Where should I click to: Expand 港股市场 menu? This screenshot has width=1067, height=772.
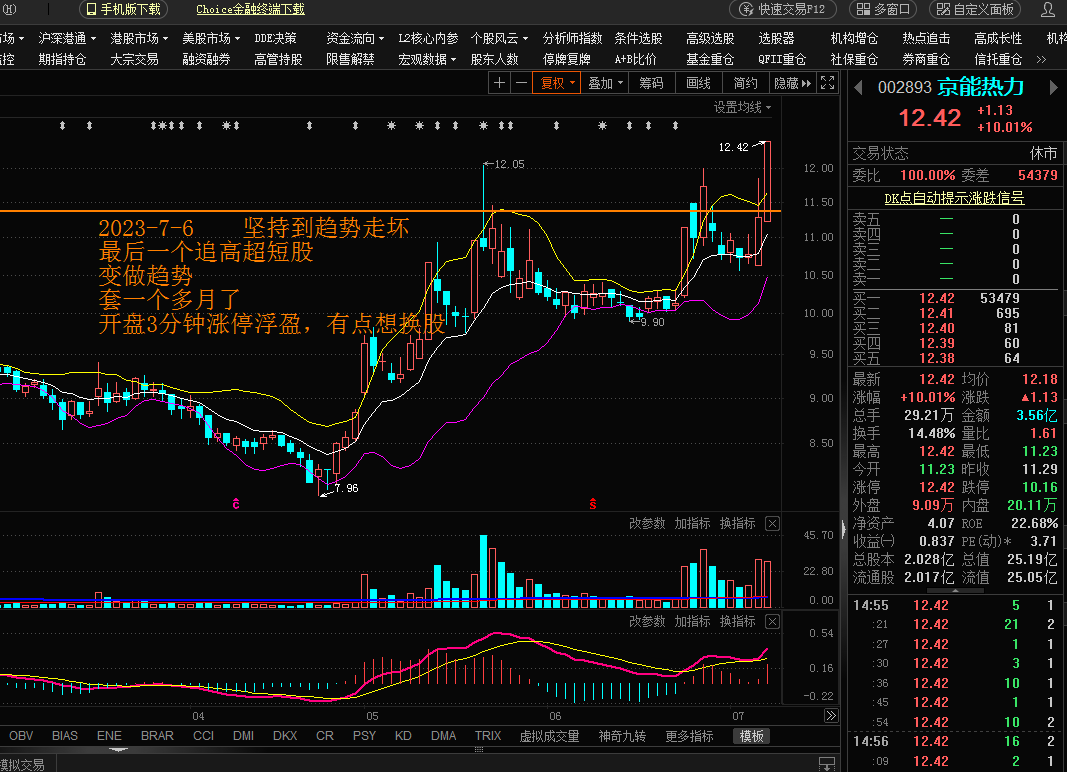(139, 38)
